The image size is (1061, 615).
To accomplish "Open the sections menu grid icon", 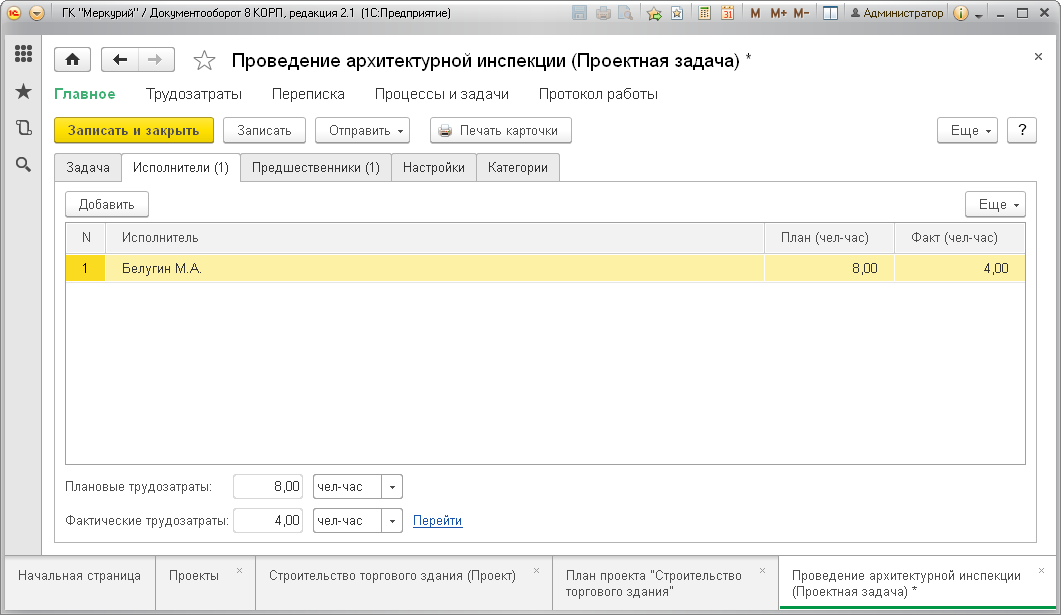I will tap(24, 54).
